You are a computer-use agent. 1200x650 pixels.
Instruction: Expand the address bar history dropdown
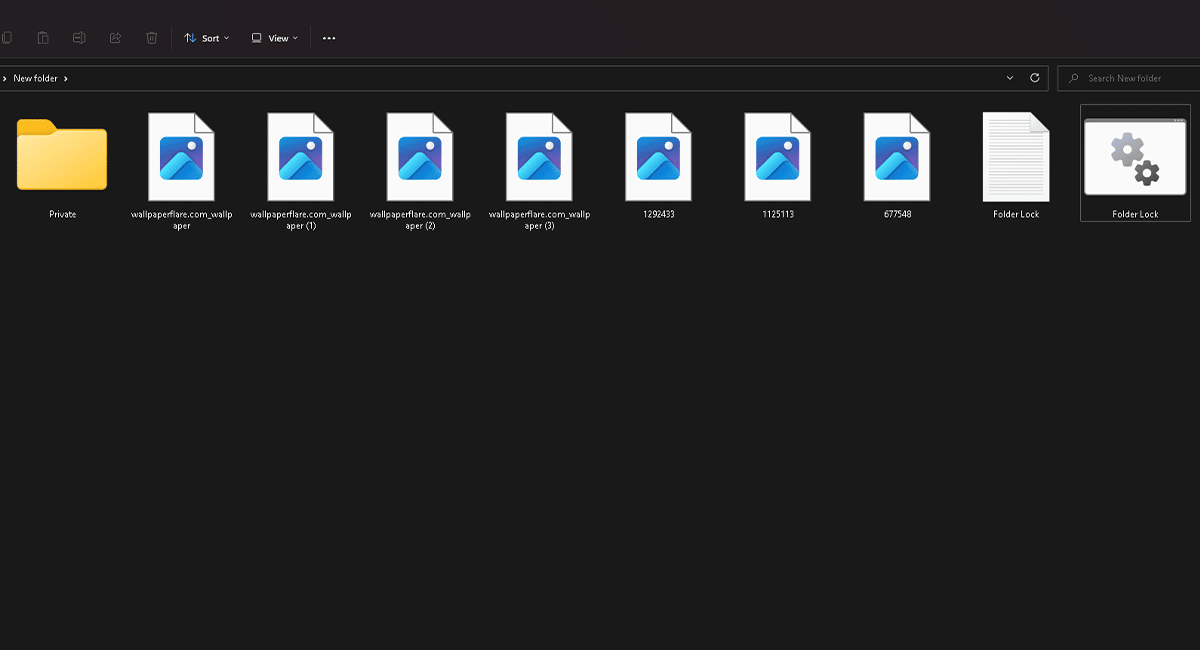pyautogui.click(x=1010, y=78)
